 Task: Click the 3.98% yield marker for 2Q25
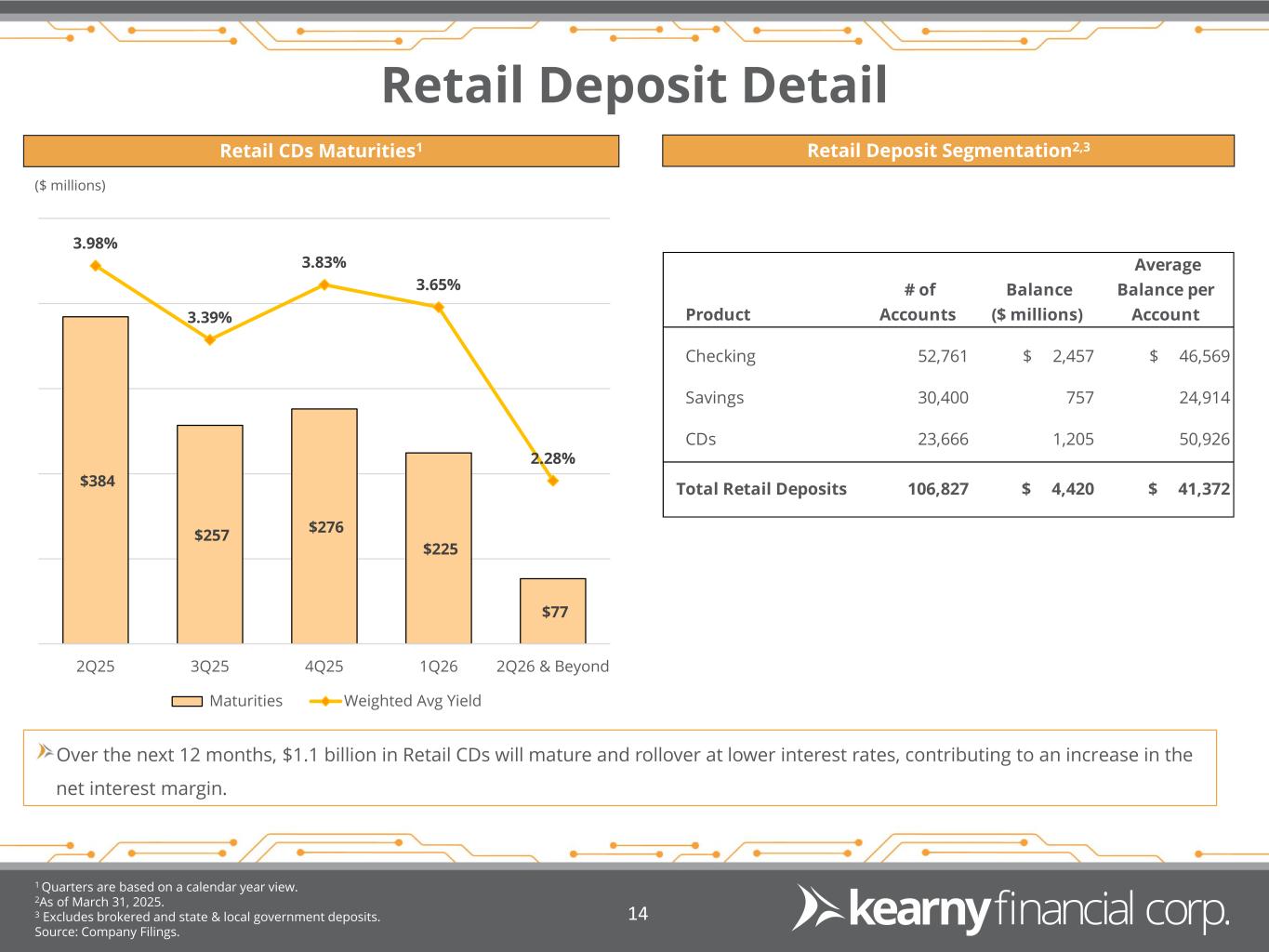click(x=95, y=266)
